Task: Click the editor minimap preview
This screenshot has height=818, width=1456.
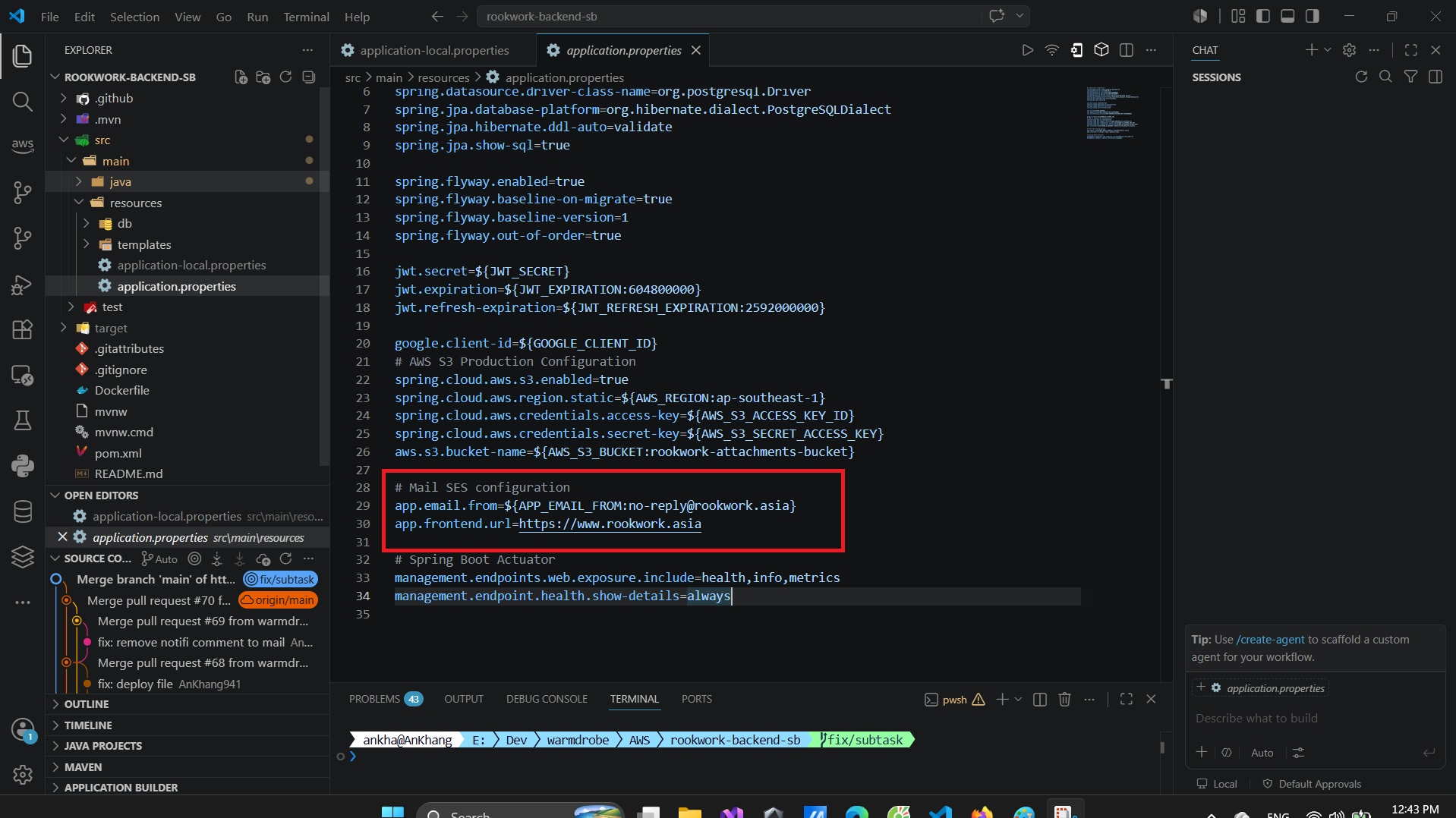Action: (1111, 114)
